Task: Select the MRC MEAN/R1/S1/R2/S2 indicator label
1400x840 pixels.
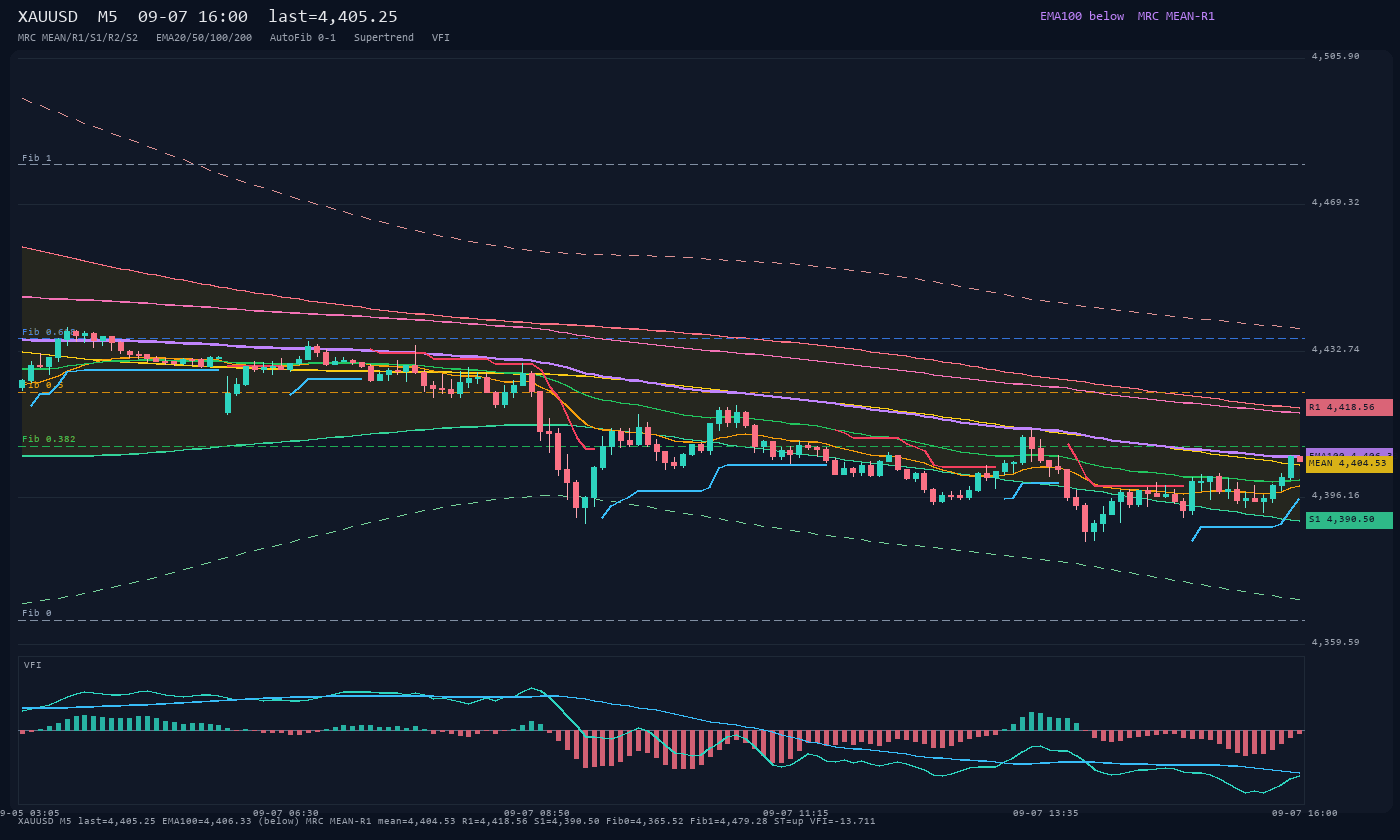Action: [x=78, y=38]
